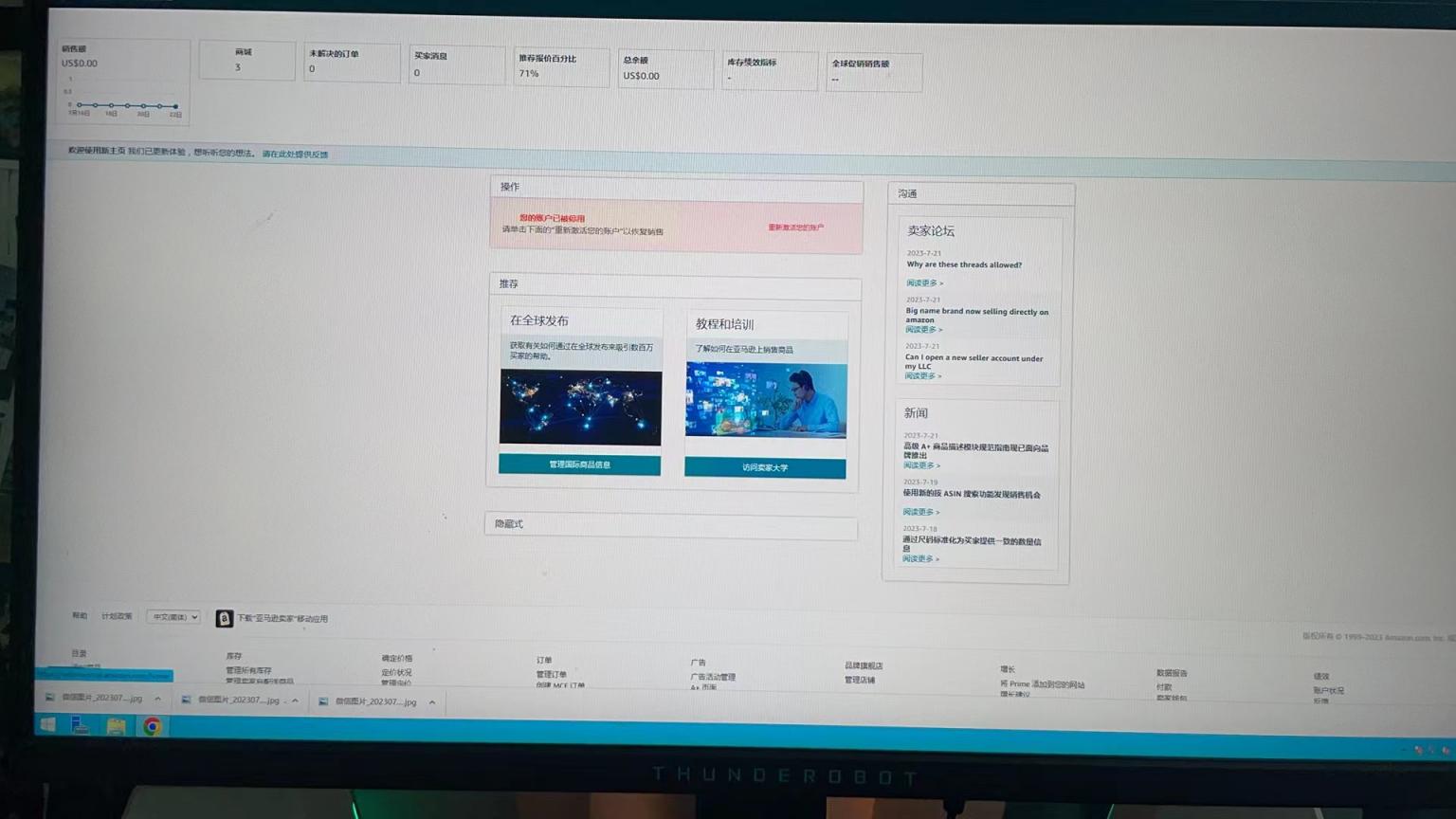This screenshot has height=819, width=1456.
Task: Open the Windows Start menu
Action: click(x=47, y=725)
